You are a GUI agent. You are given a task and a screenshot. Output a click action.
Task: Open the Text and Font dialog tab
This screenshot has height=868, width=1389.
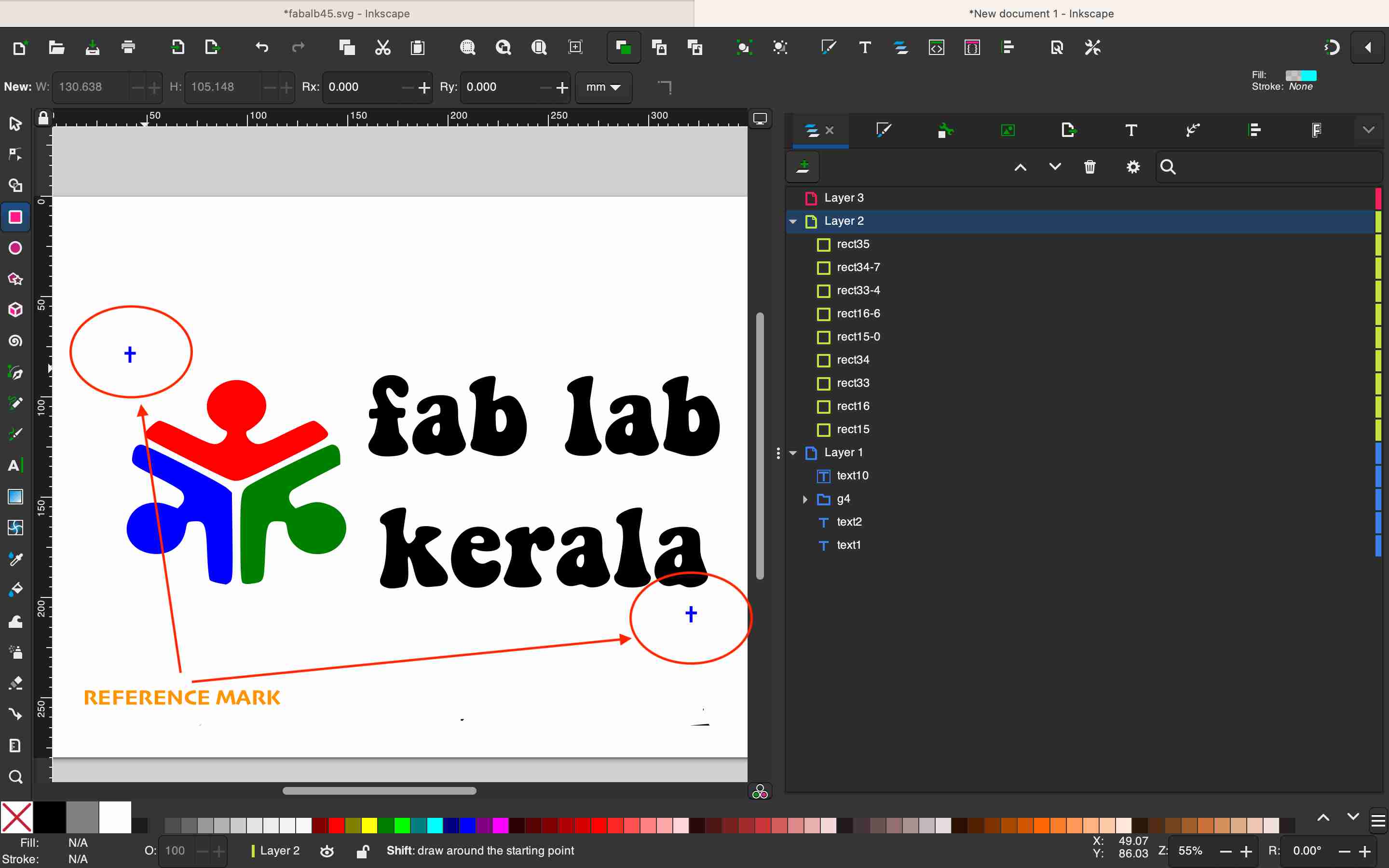coord(1130,130)
